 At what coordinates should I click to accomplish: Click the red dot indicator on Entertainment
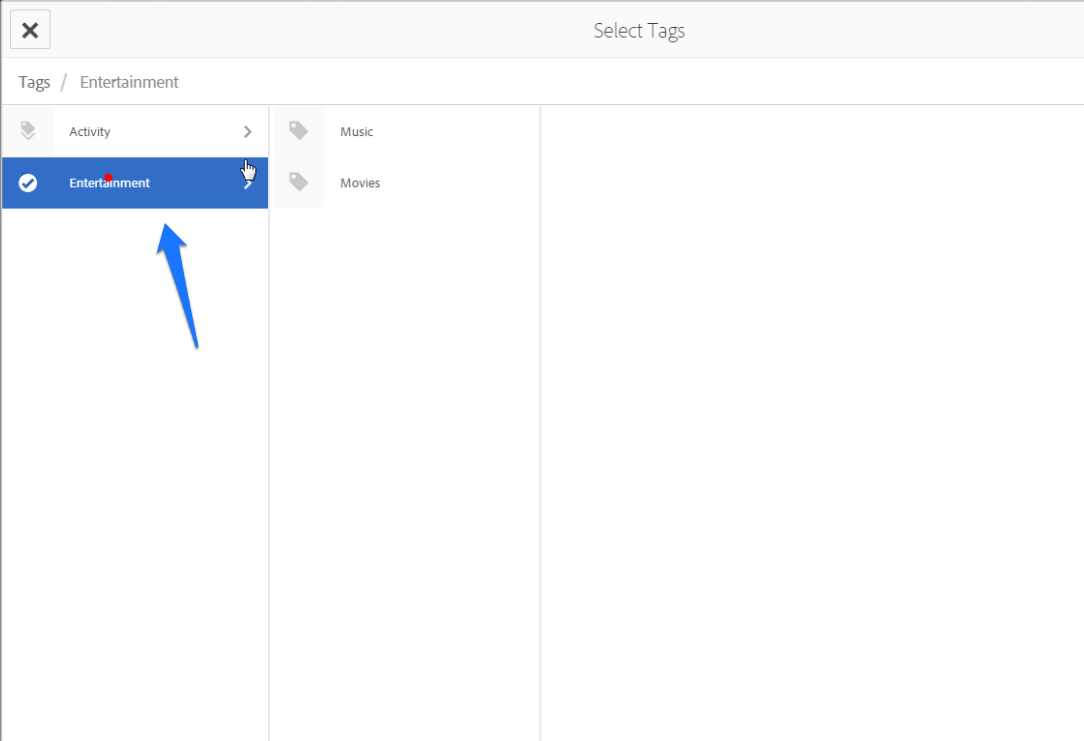(108, 176)
